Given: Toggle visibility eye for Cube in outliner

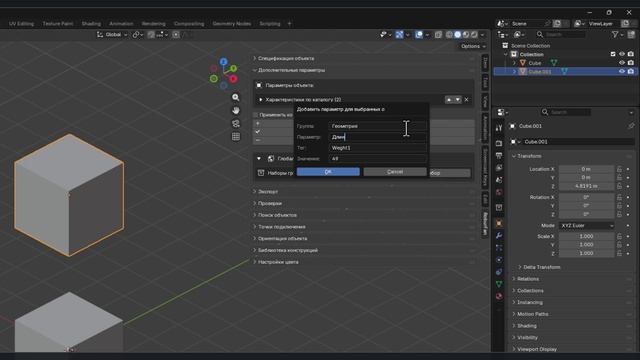Looking at the screenshot, I should point(622,63).
